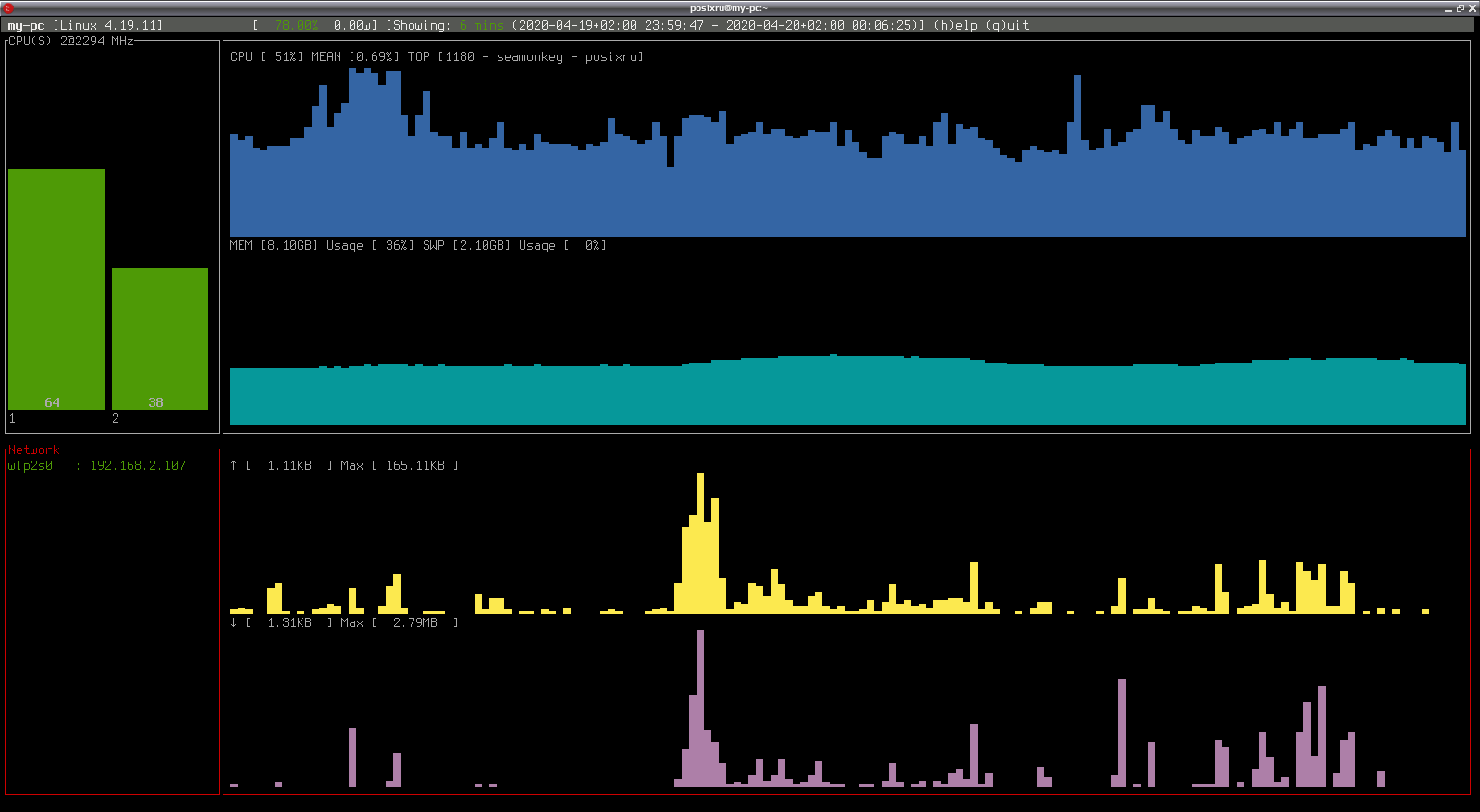Screen dimensions: 1480x812
Task: Click the upload Max 165.11KB label
Action: tap(400, 465)
